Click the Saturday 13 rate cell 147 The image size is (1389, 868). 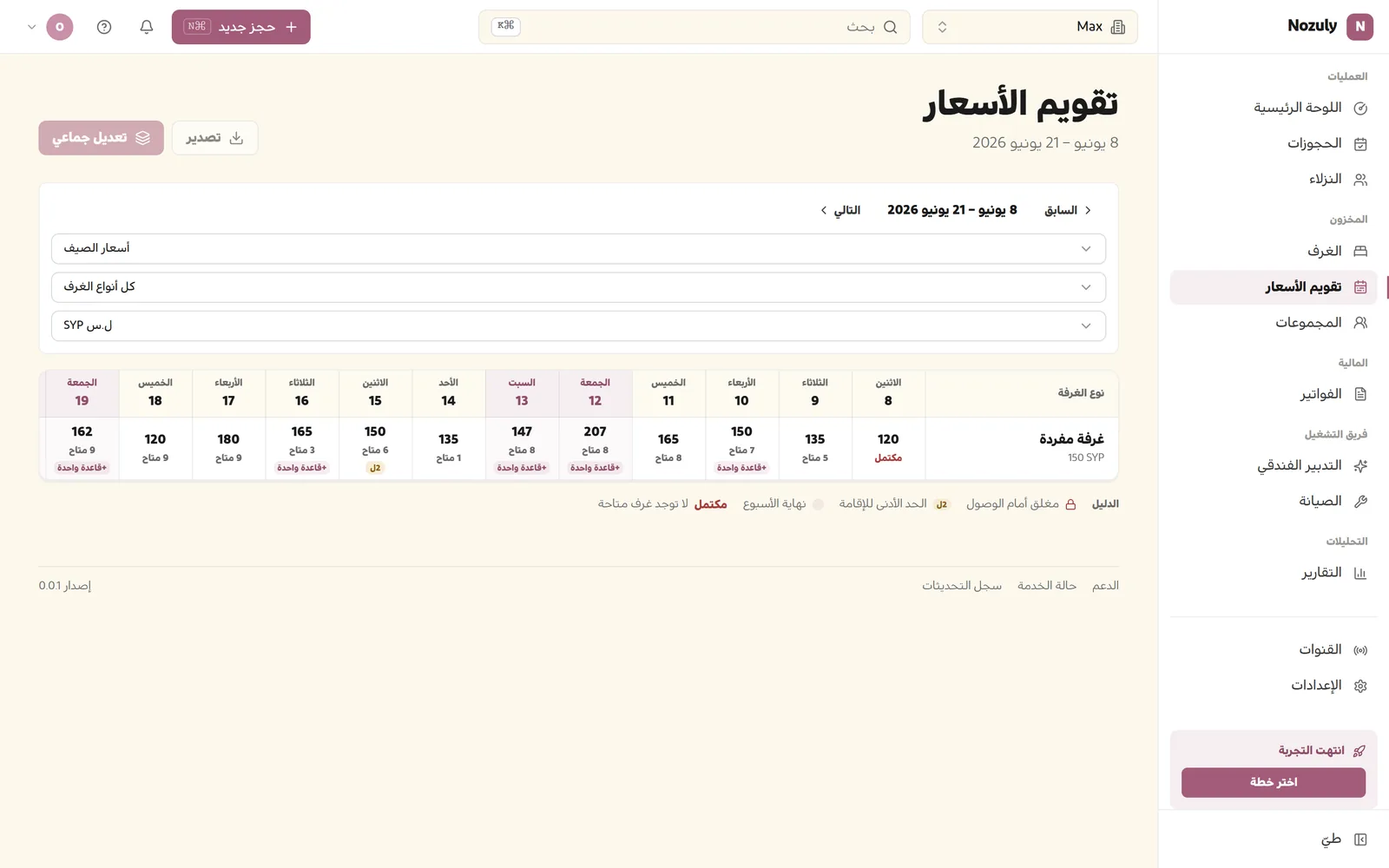[522, 448]
